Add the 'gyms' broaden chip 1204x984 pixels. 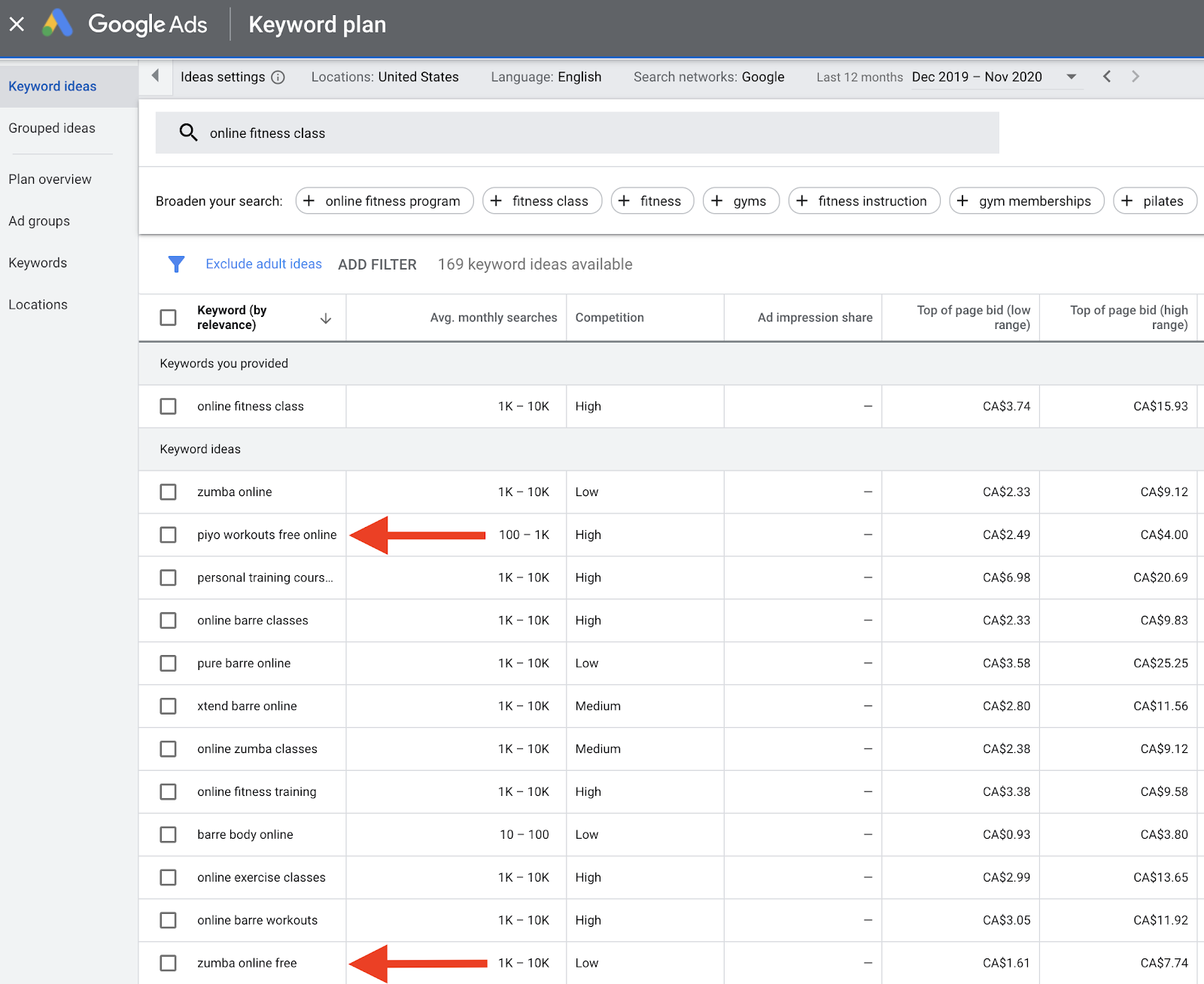(x=741, y=201)
